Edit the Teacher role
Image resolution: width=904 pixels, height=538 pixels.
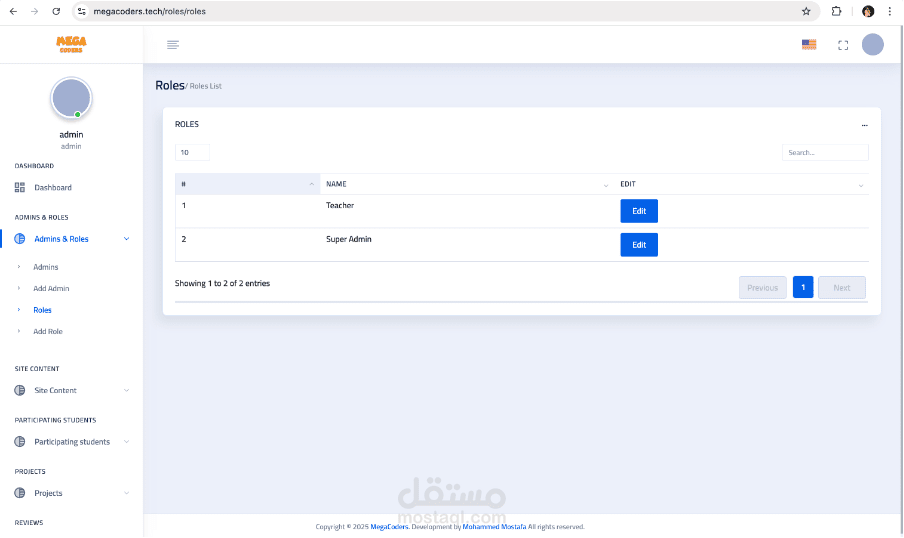(639, 211)
